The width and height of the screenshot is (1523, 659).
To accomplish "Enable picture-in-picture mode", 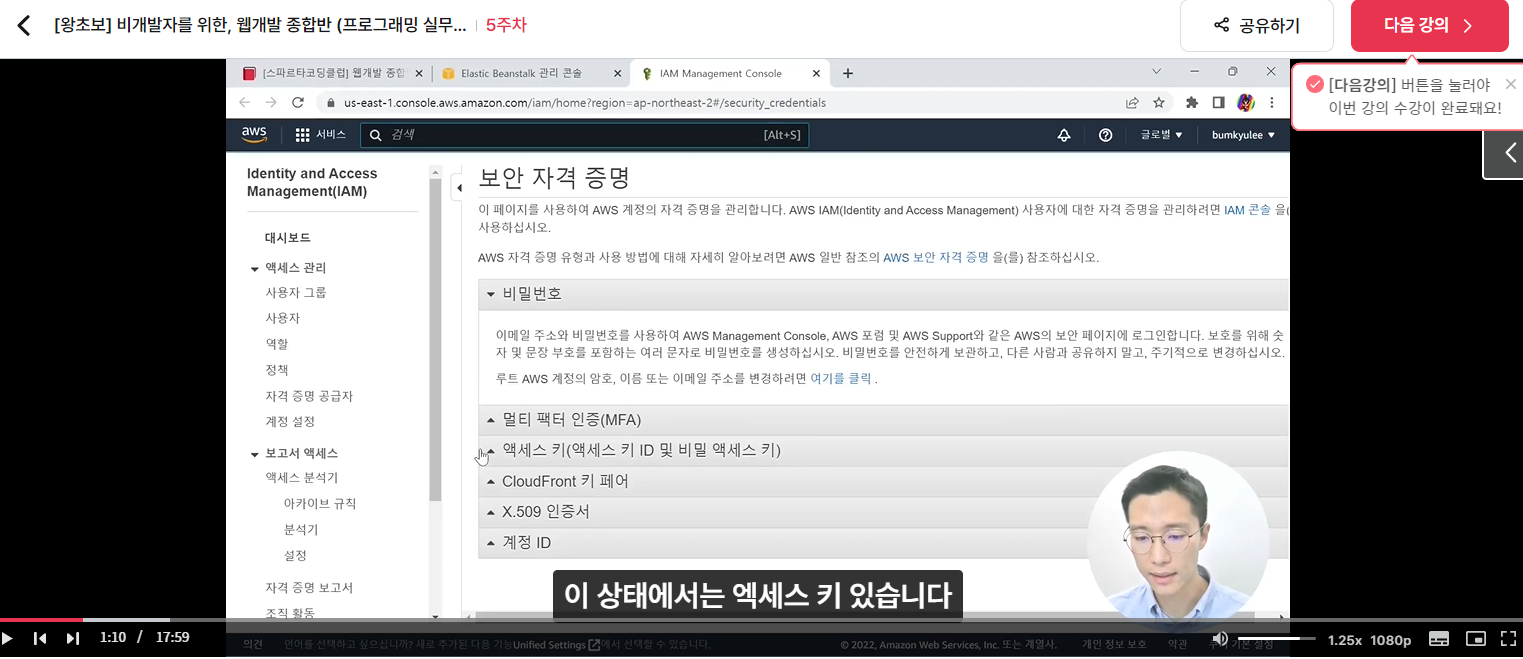I will coord(1476,638).
